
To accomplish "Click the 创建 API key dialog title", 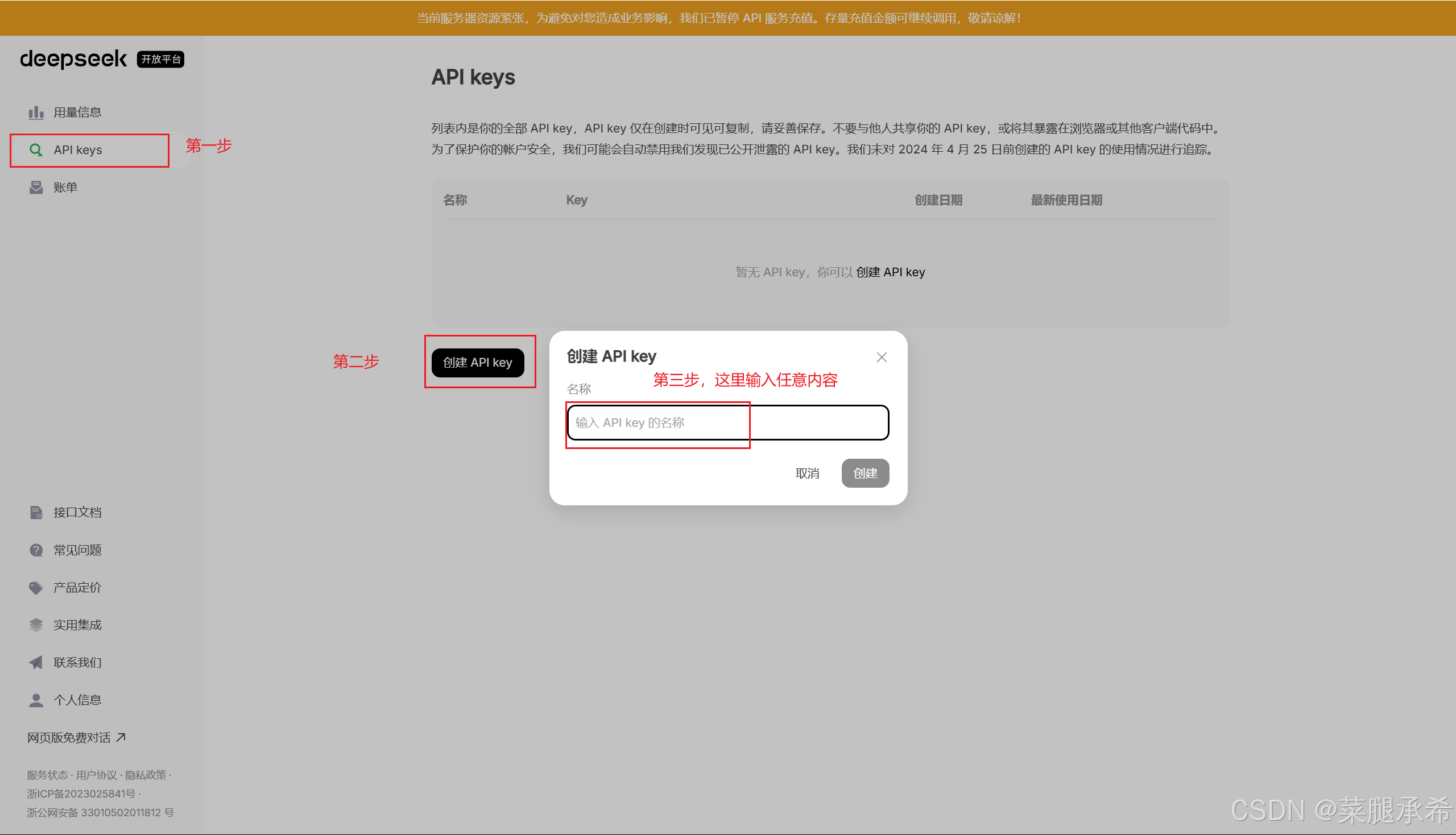I will 611,357.
